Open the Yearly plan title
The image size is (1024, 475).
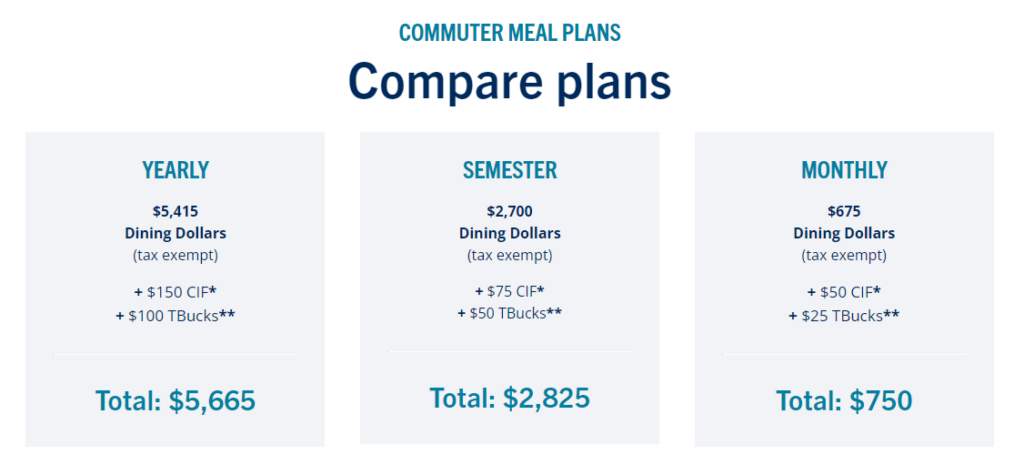[175, 171]
